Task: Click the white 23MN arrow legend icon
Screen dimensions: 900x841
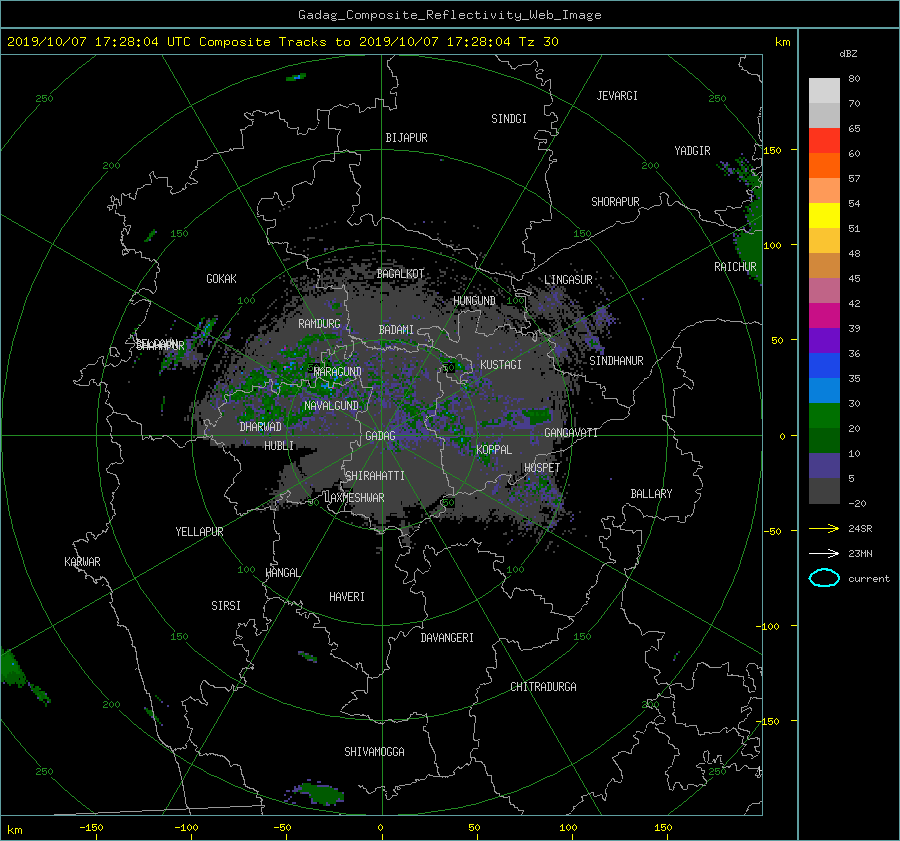Action: pos(824,553)
